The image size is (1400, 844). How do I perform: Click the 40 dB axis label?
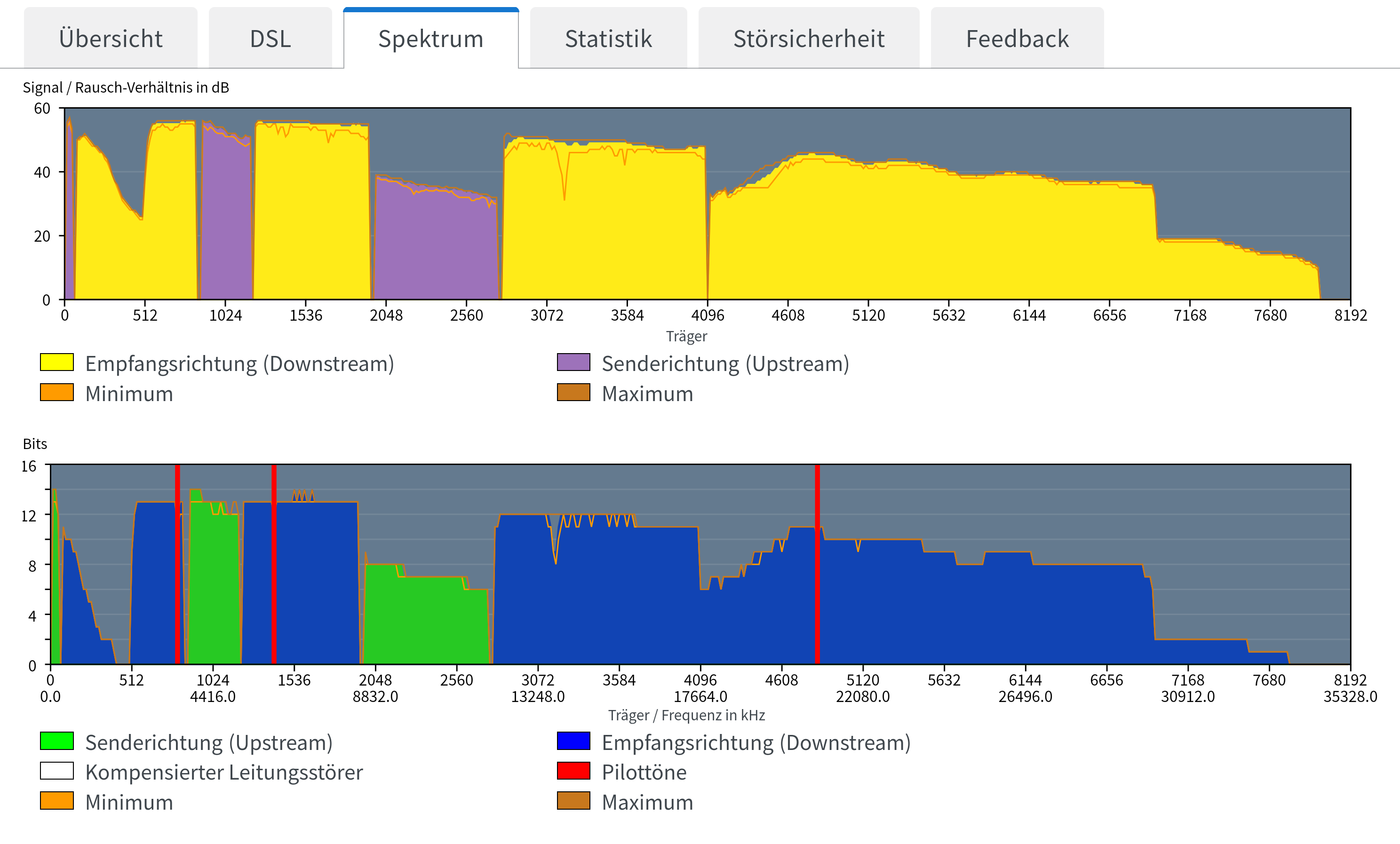[42, 172]
